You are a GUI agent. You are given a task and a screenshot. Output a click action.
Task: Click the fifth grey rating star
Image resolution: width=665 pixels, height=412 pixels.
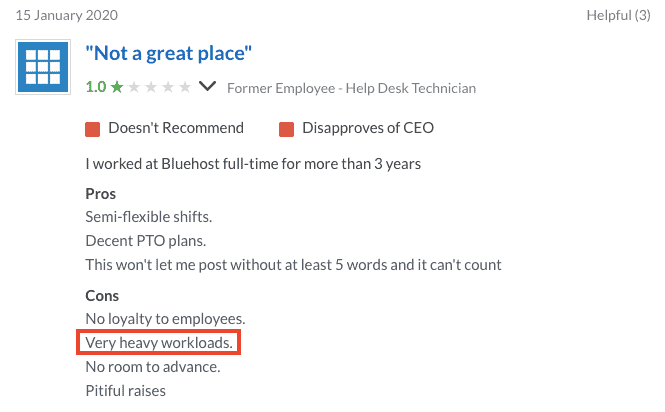pyautogui.click(x=185, y=87)
